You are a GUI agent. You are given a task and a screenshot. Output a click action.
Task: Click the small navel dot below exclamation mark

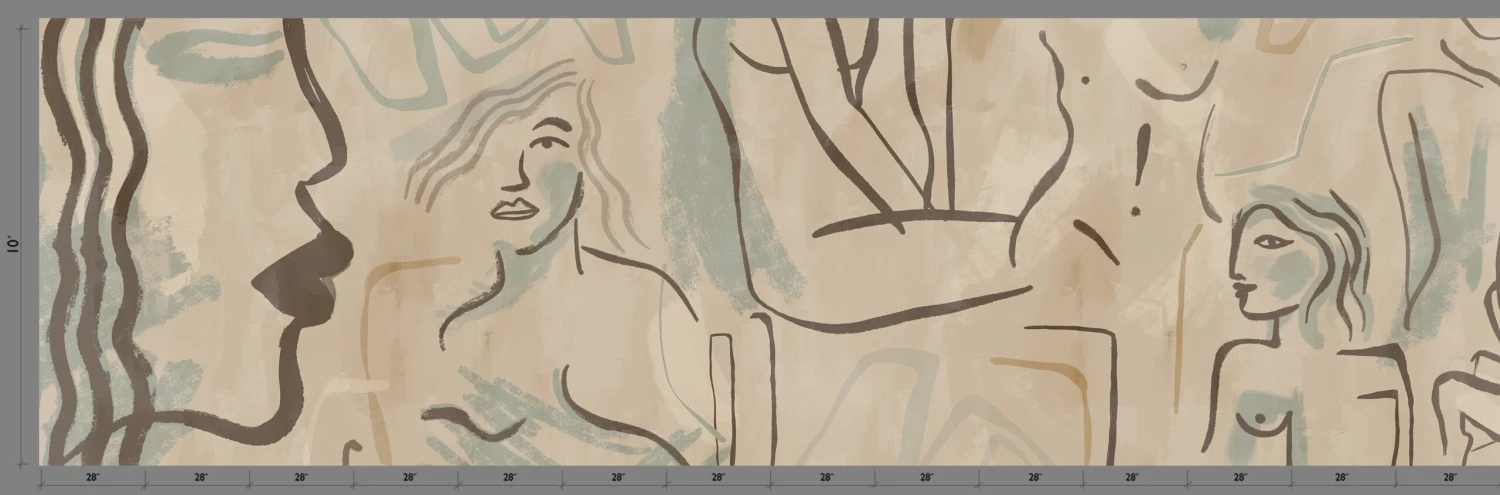(1134, 211)
